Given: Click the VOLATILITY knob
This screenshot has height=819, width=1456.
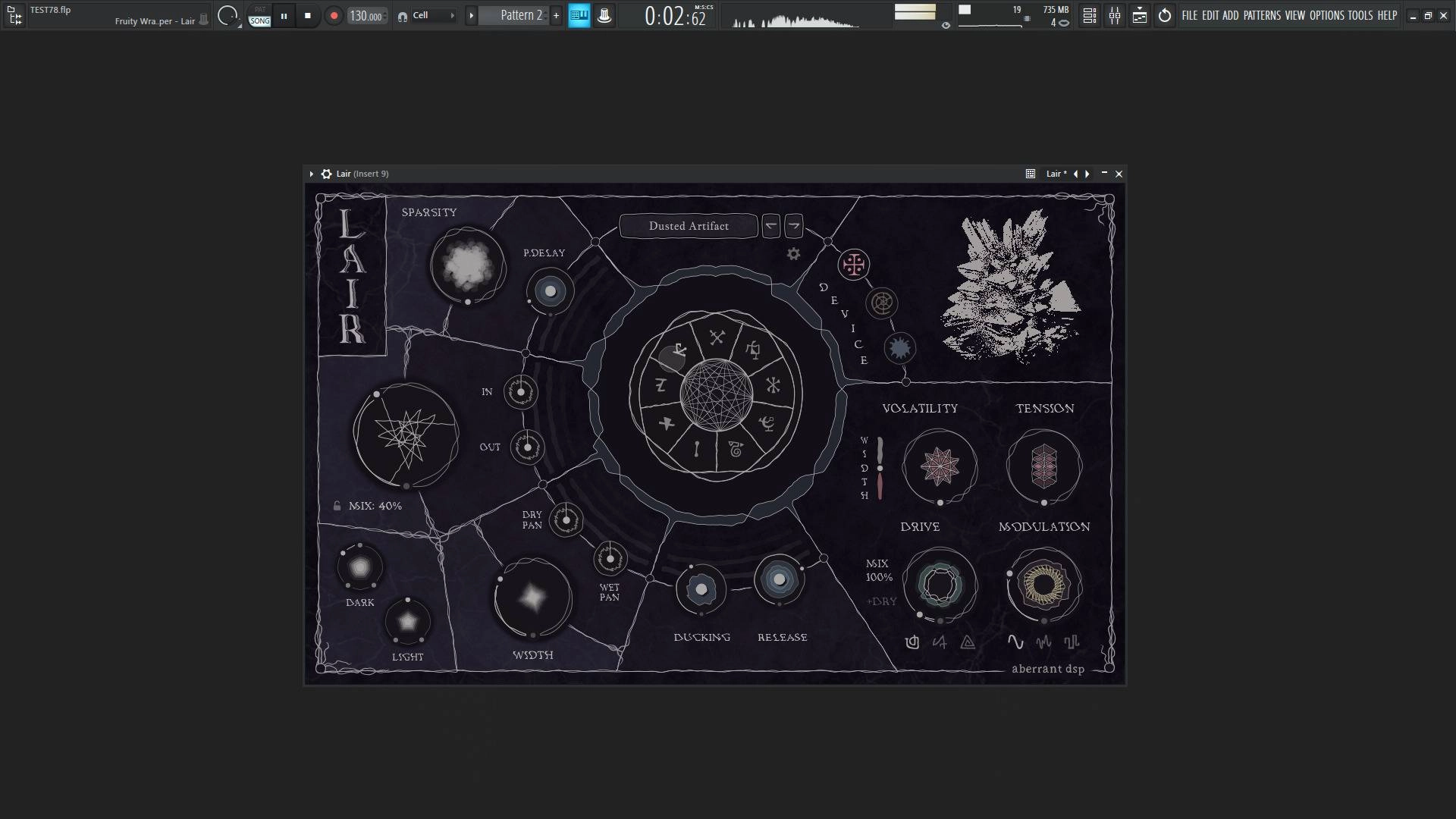Looking at the screenshot, I should click(940, 466).
